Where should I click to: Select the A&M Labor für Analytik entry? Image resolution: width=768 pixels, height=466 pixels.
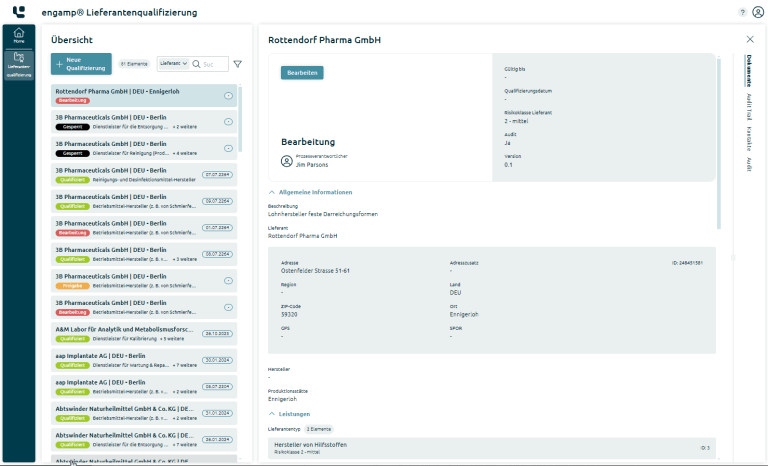(144, 333)
